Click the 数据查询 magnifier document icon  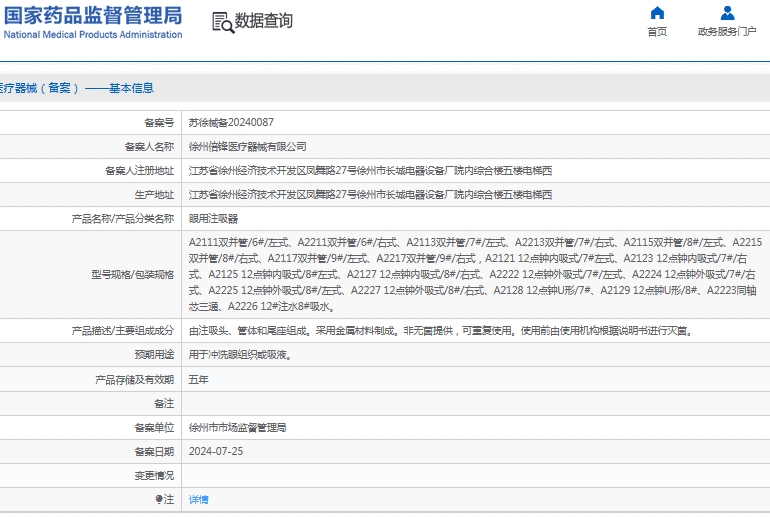tap(222, 23)
